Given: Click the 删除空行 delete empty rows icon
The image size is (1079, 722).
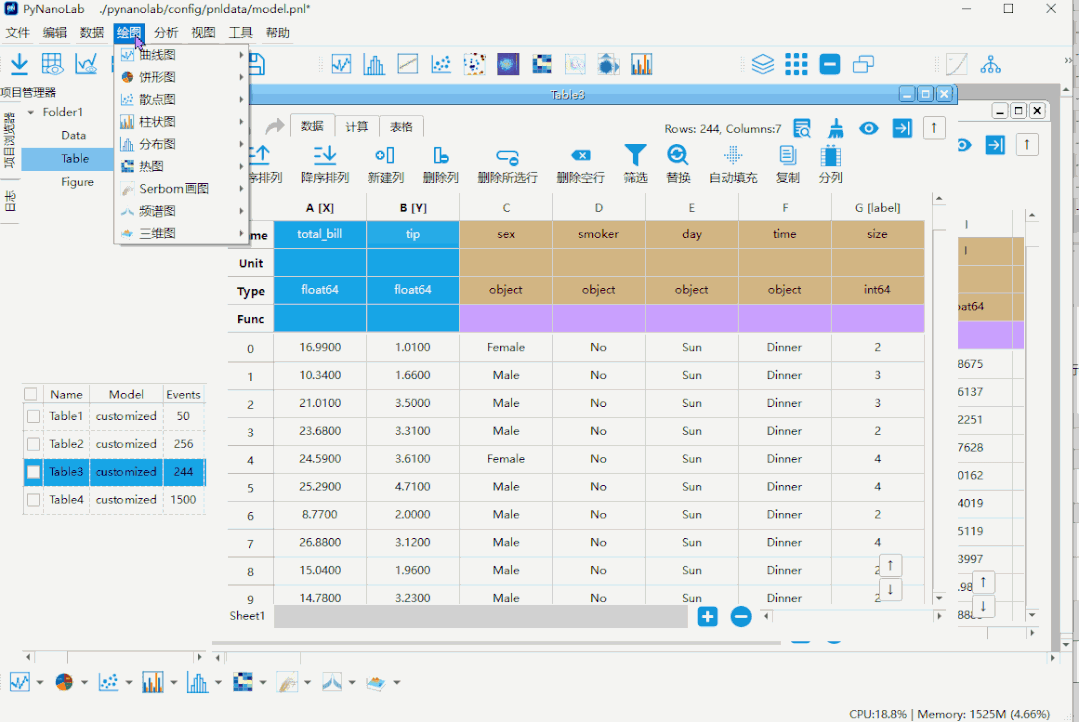Looking at the screenshot, I should tap(580, 156).
